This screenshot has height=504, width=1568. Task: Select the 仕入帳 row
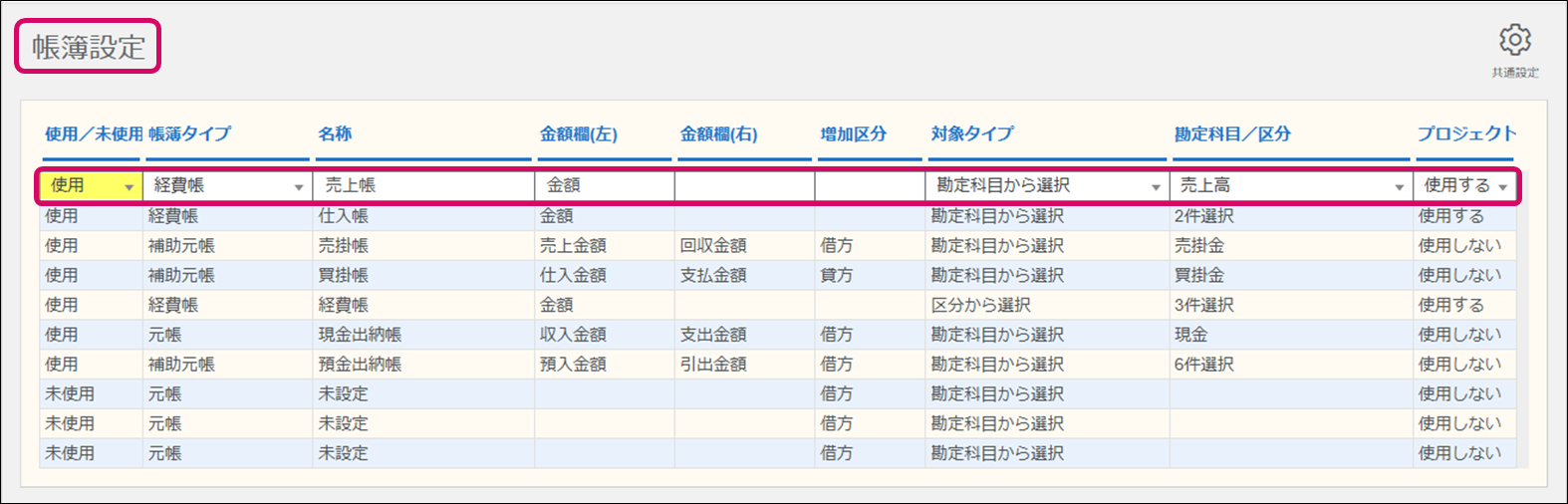coord(344,216)
